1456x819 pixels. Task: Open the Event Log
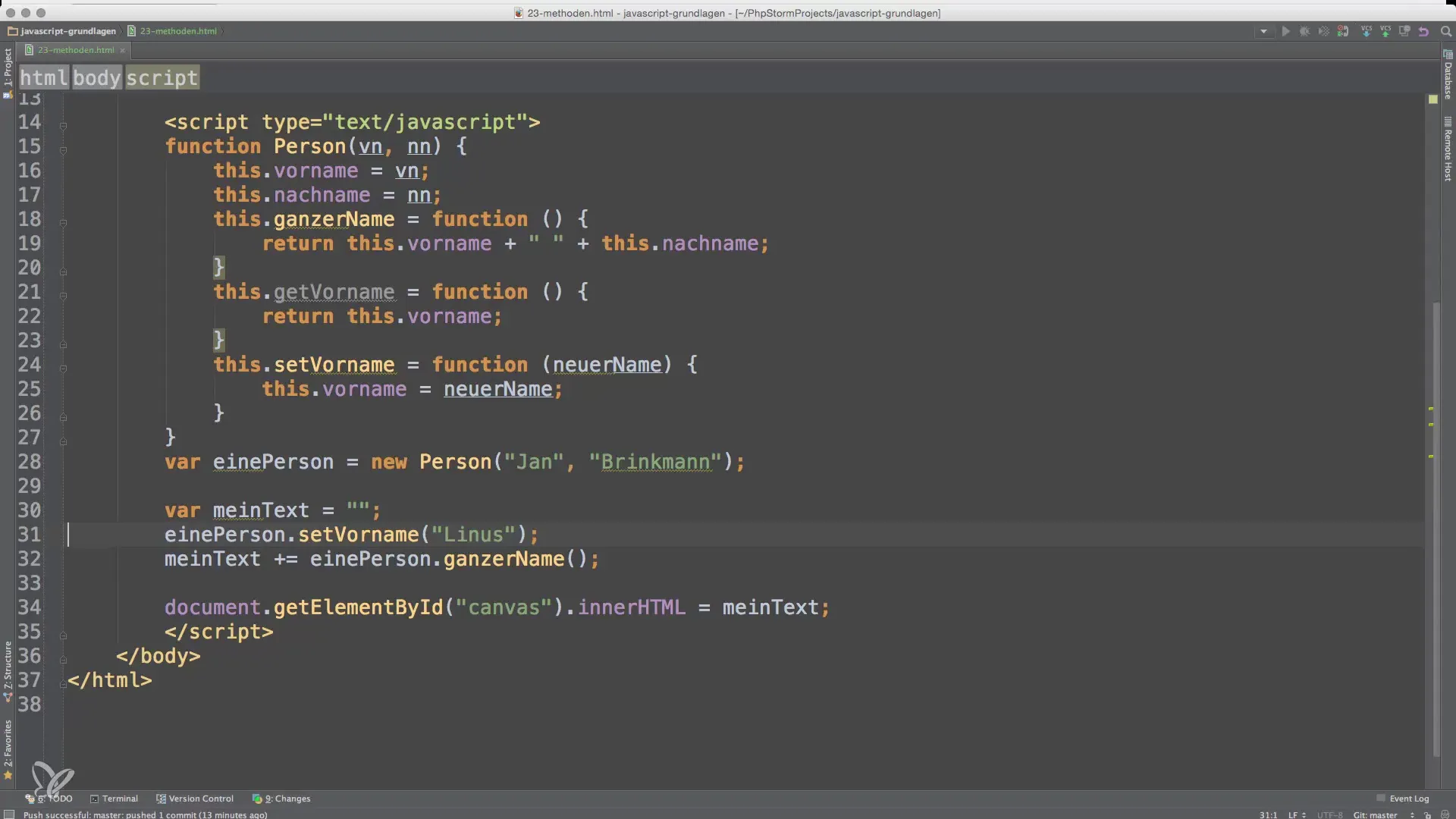[x=1403, y=799]
